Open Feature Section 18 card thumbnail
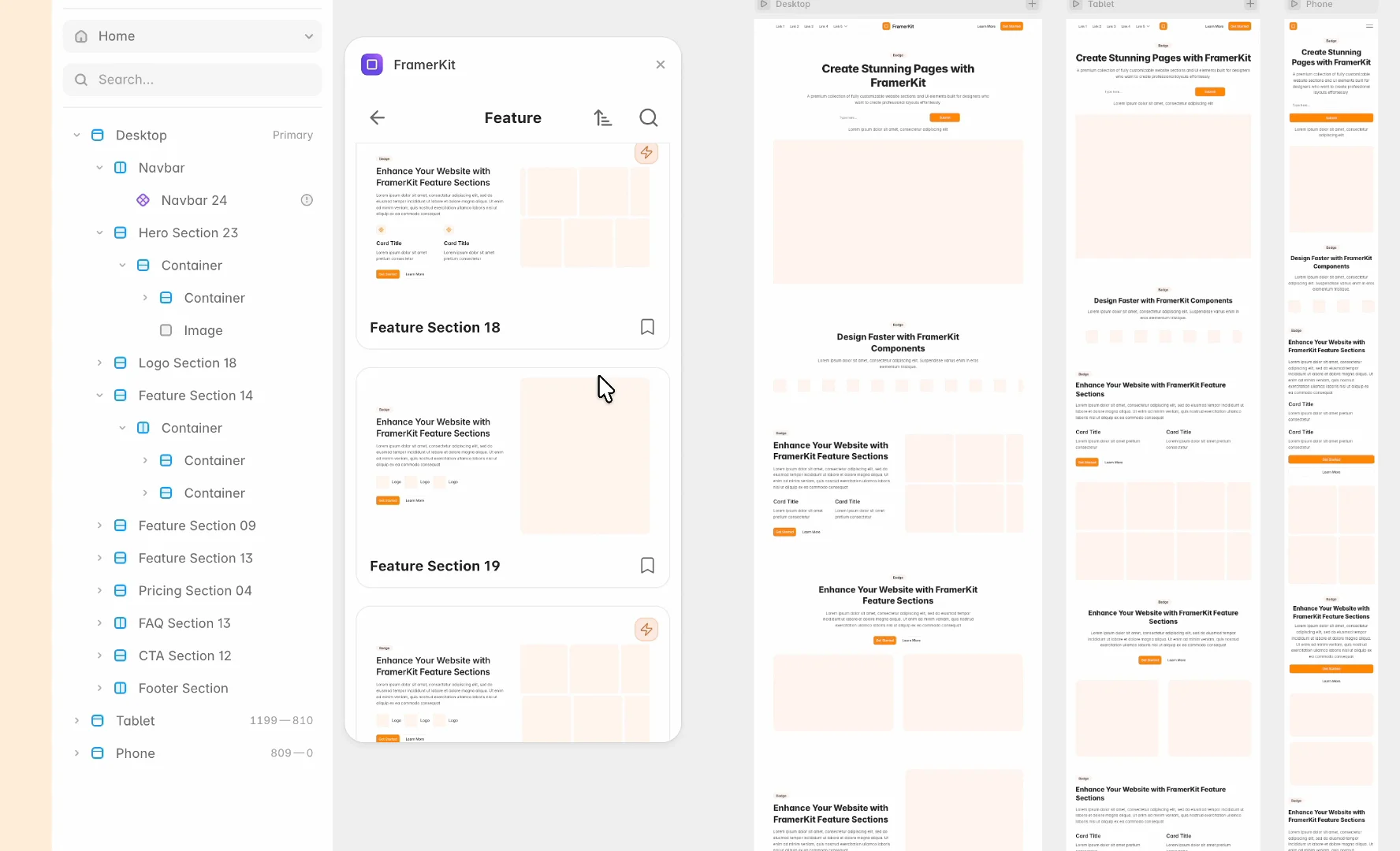The image size is (1400, 851). (x=512, y=225)
